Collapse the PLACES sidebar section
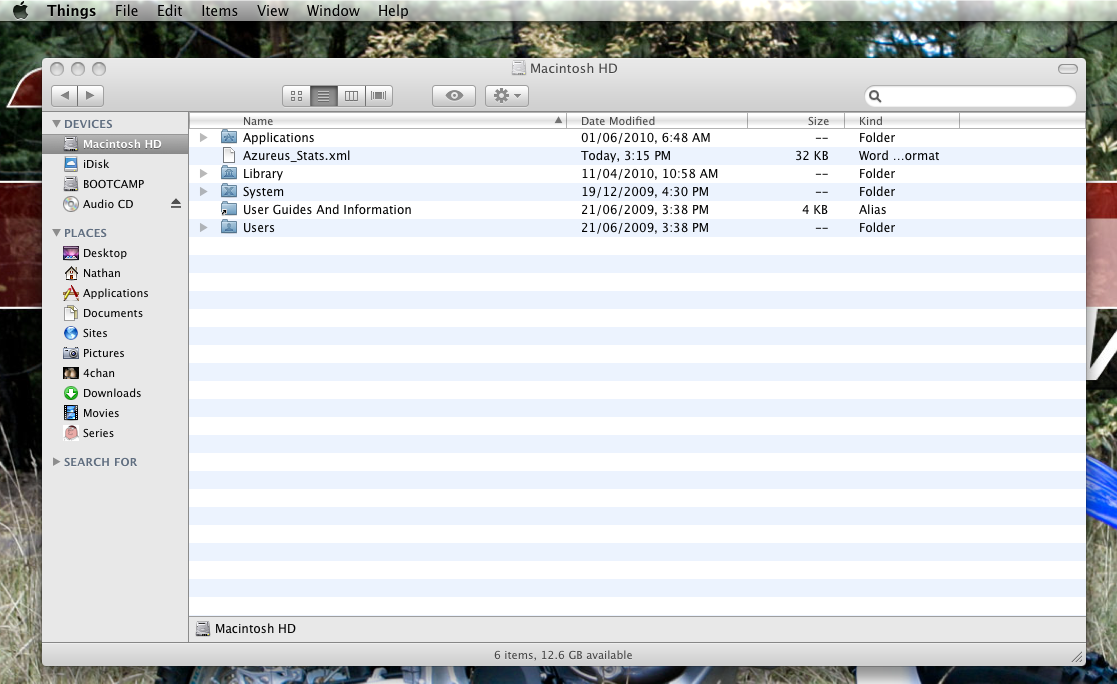This screenshot has width=1117, height=684. click(56, 232)
